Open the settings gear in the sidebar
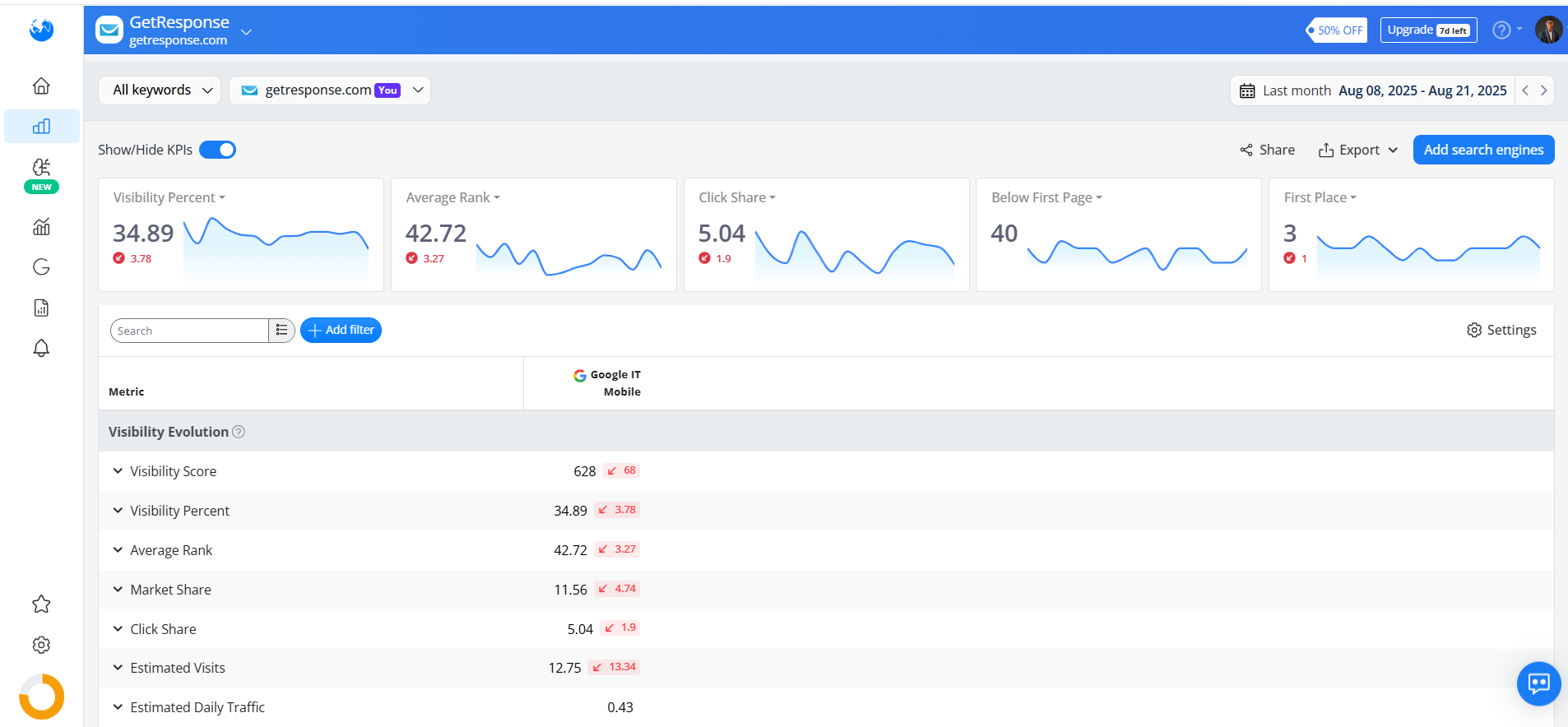Viewport: 1568px width, 727px height. (41, 645)
